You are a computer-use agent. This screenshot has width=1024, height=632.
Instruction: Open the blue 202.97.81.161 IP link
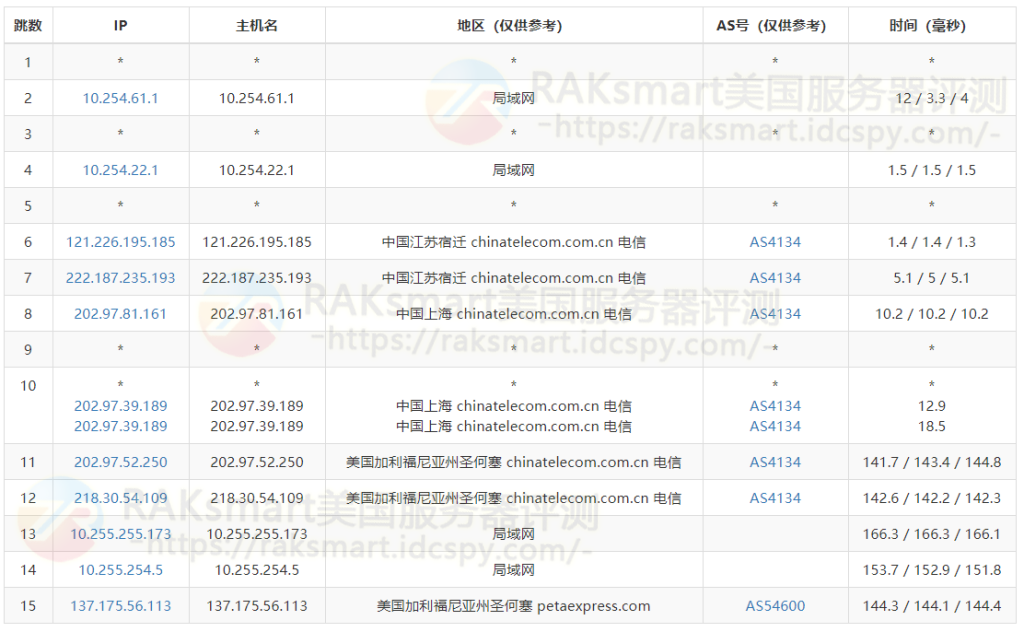tap(120, 313)
